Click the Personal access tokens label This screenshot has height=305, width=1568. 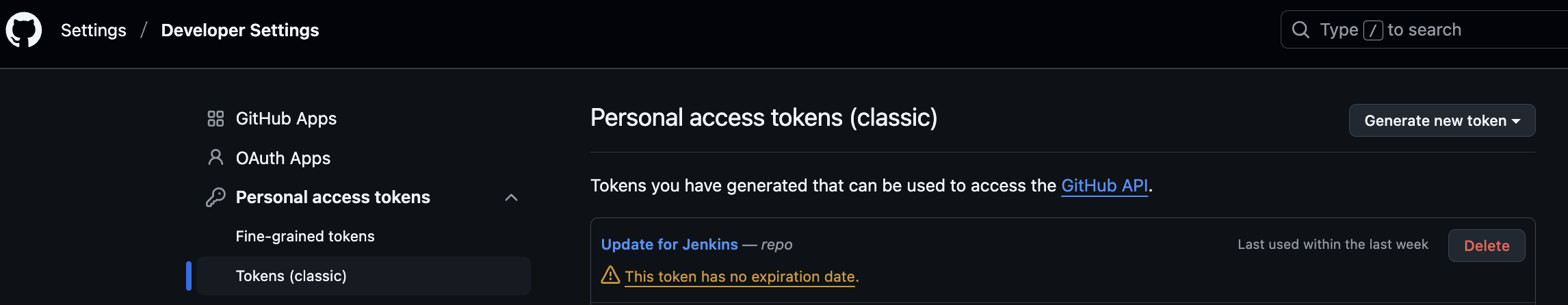332,198
